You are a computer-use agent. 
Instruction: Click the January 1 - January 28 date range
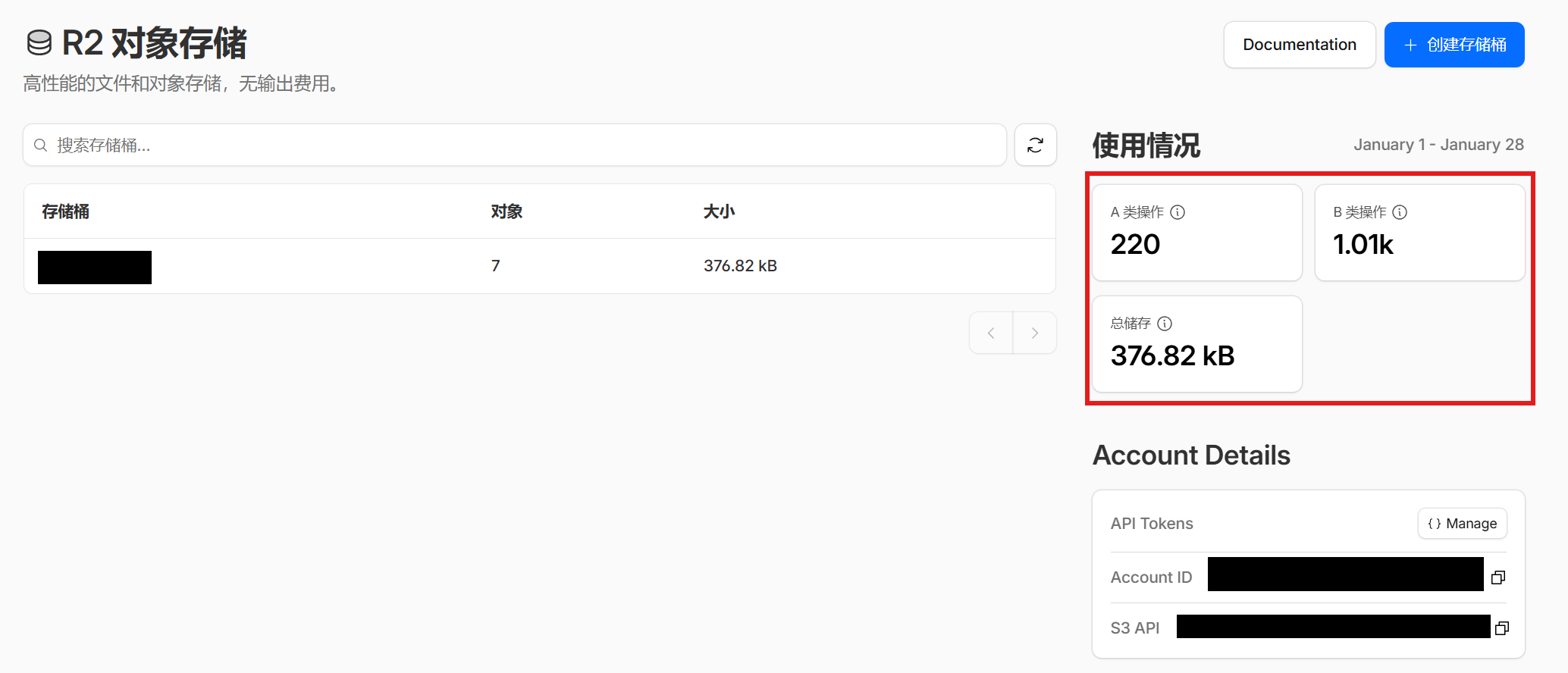click(1438, 145)
